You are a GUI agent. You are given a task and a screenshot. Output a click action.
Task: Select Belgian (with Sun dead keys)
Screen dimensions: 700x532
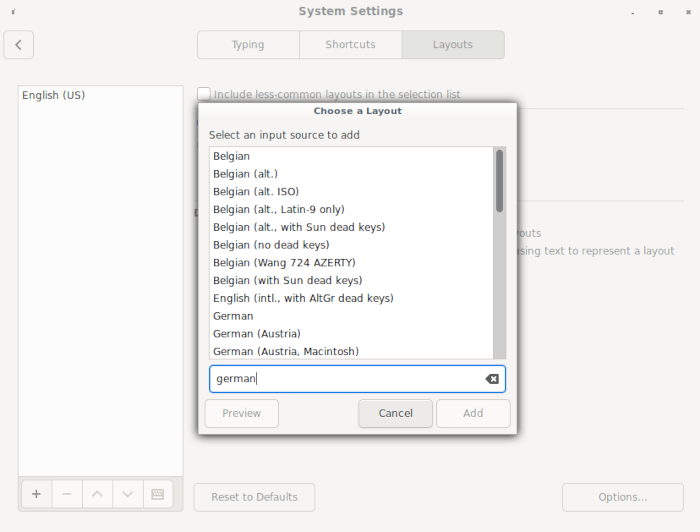[x=351, y=280]
